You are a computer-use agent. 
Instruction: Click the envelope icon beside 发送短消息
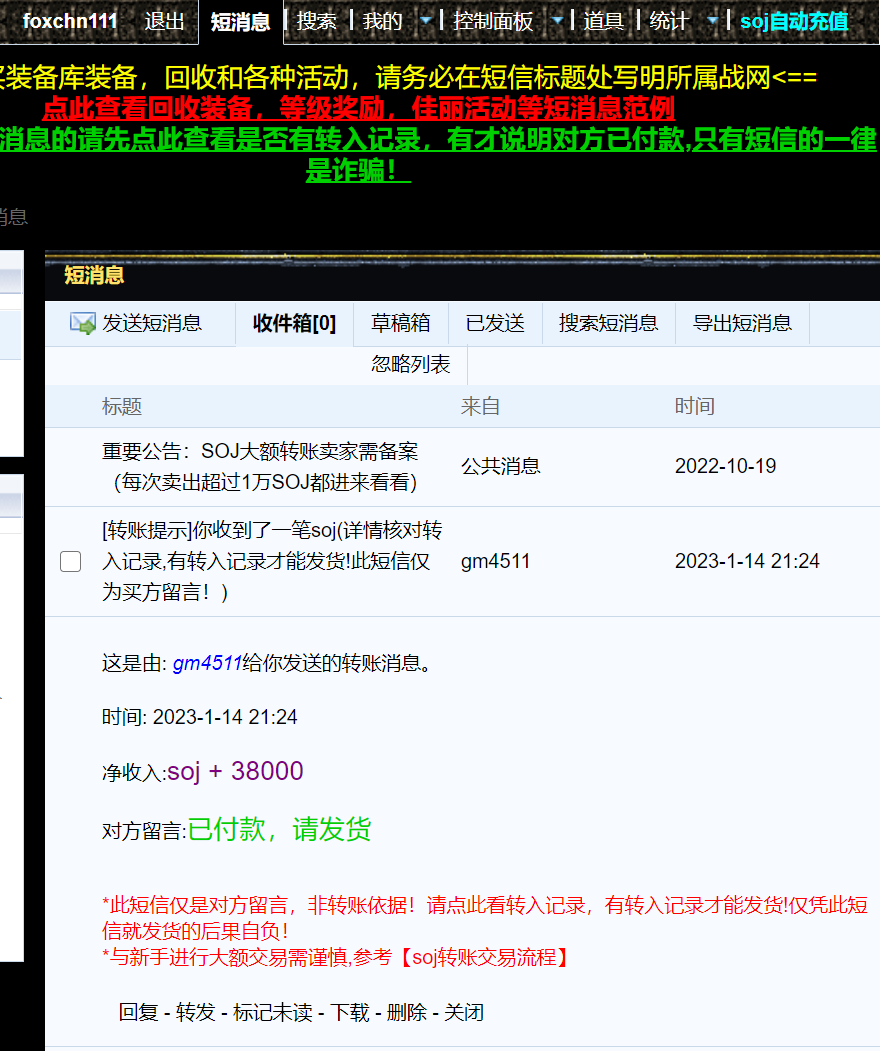tap(82, 323)
